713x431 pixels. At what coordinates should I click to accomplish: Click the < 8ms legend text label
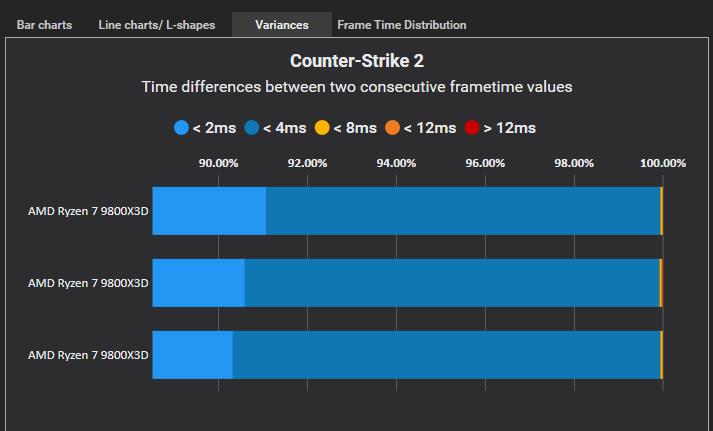point(357,128)
